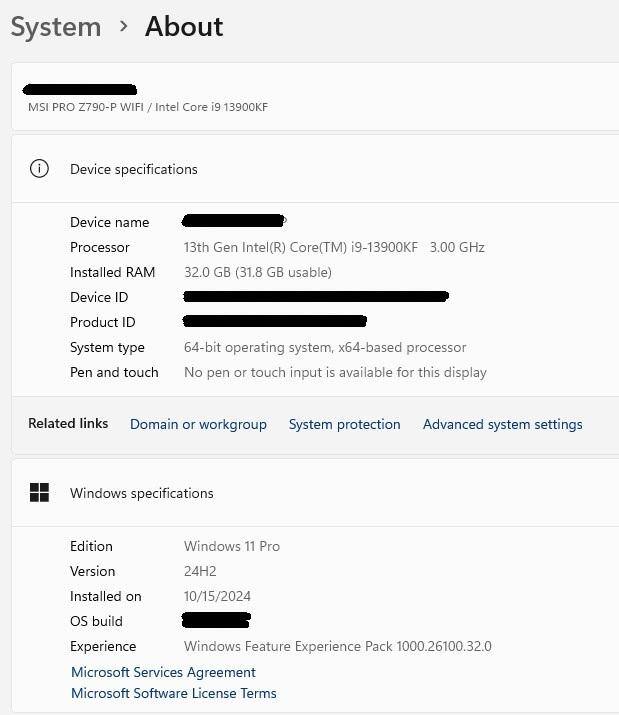Click the breadcrumb chevron after System
619x715 pixels.
124,26
